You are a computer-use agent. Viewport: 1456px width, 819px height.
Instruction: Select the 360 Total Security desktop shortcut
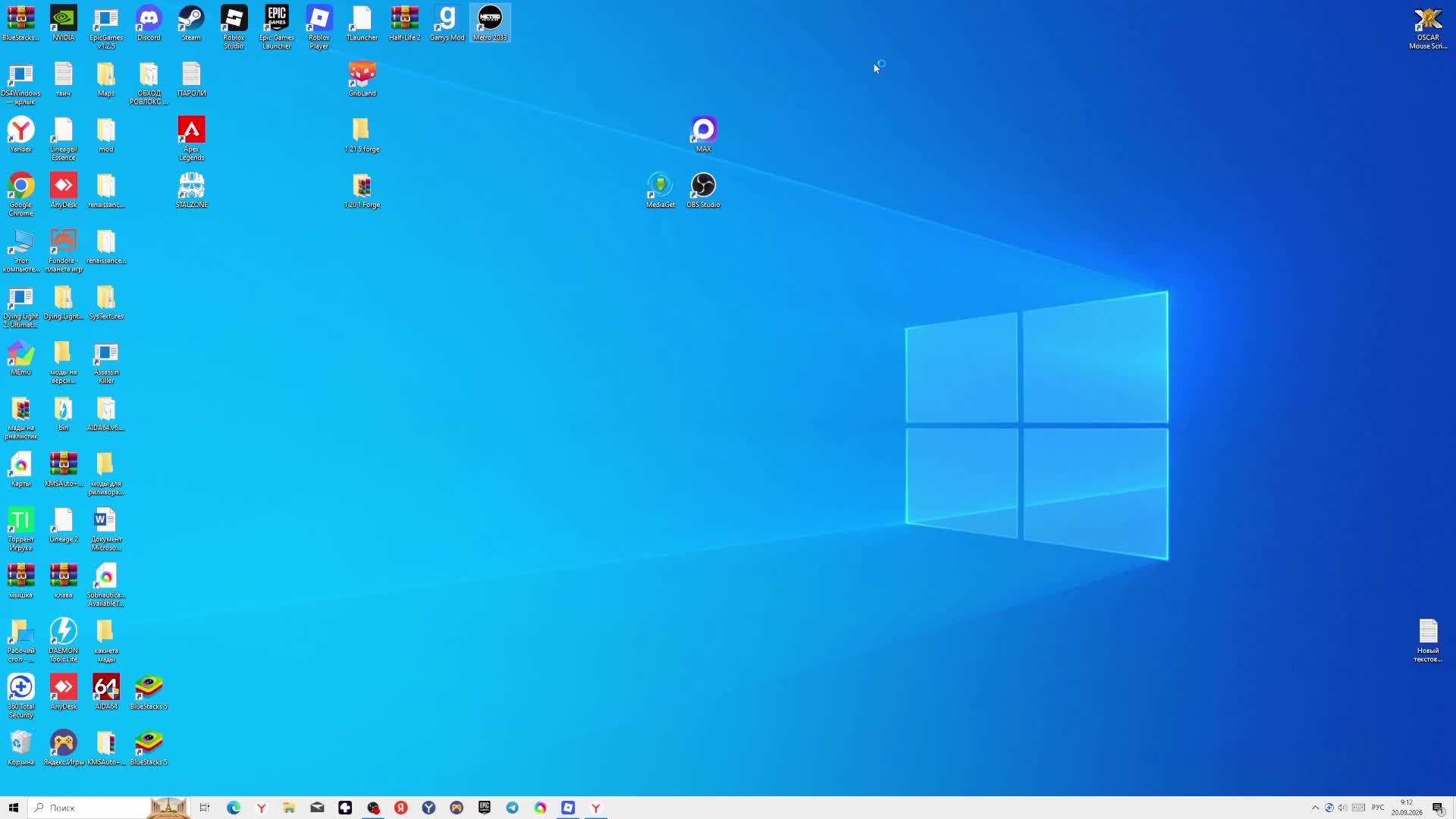coord(21,696)
